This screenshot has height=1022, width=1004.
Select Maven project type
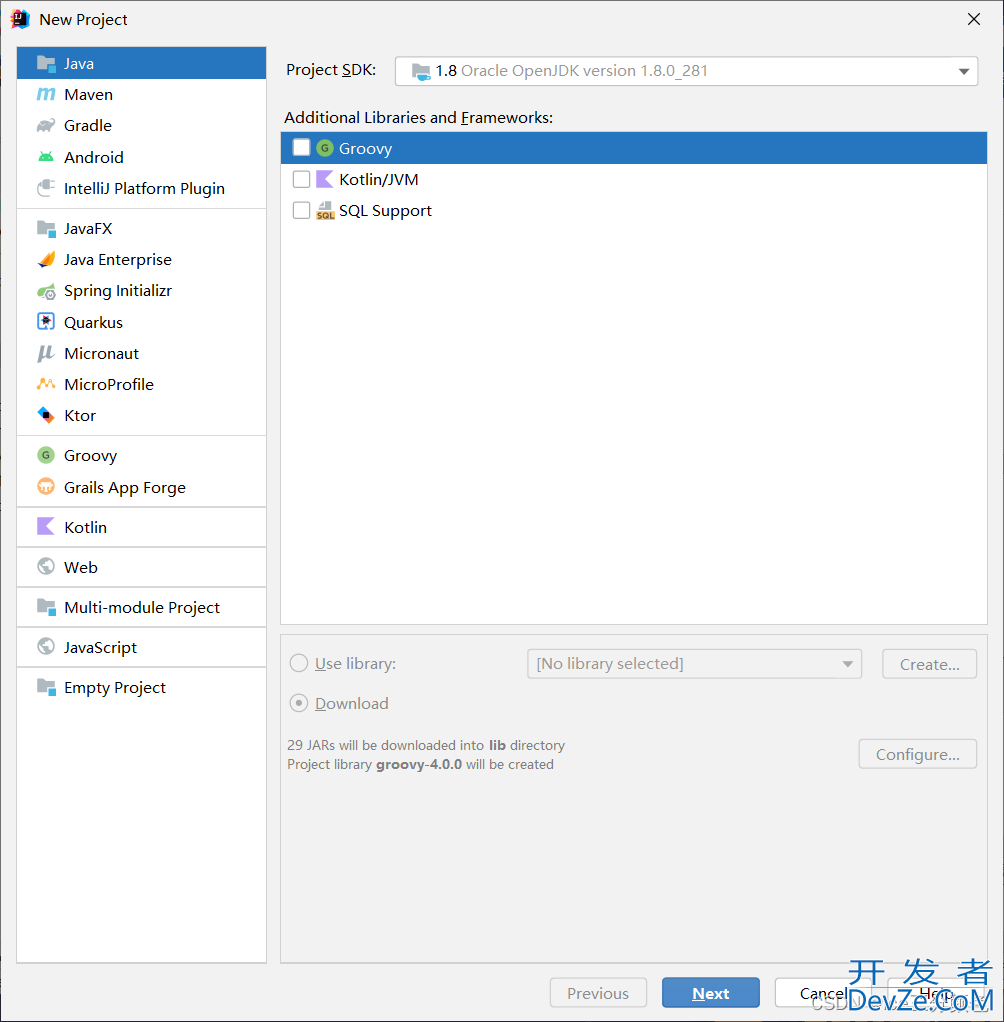[x=141, y=95]
